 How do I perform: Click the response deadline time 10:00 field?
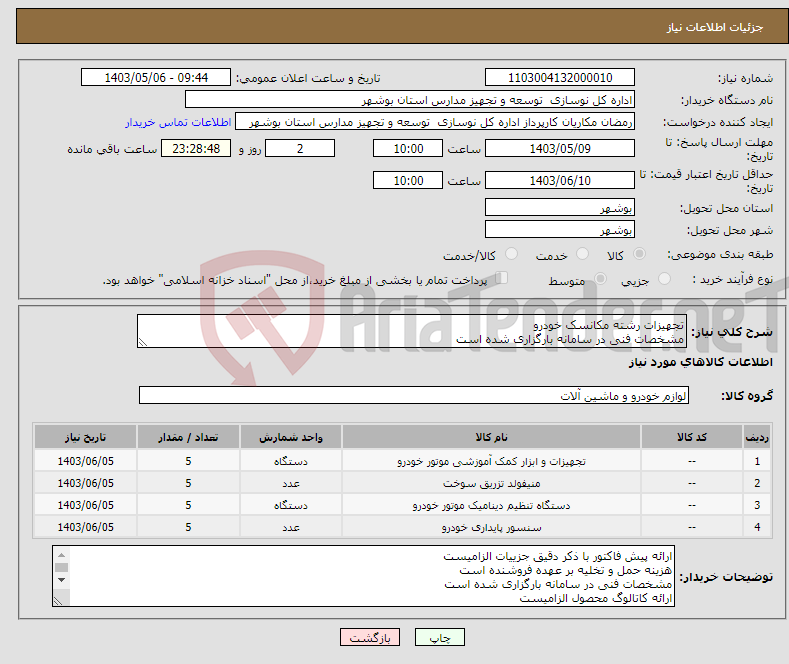[x=408, y=148]
